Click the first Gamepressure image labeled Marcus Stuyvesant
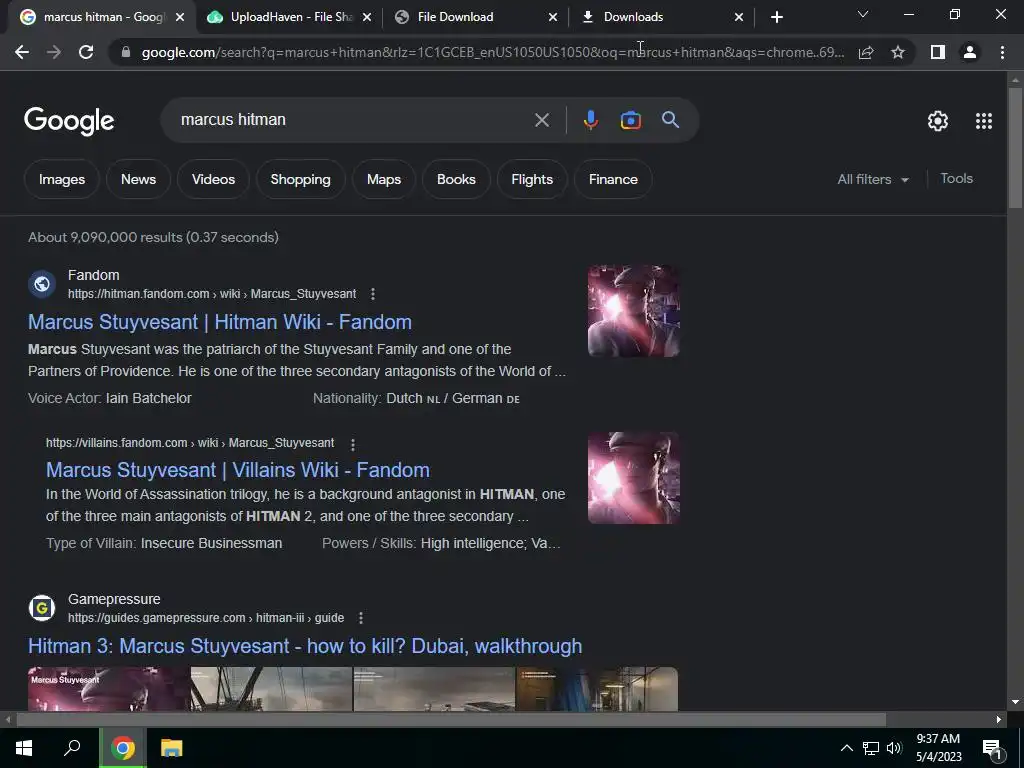This screenshot has width=1024, height=768. 109,689
